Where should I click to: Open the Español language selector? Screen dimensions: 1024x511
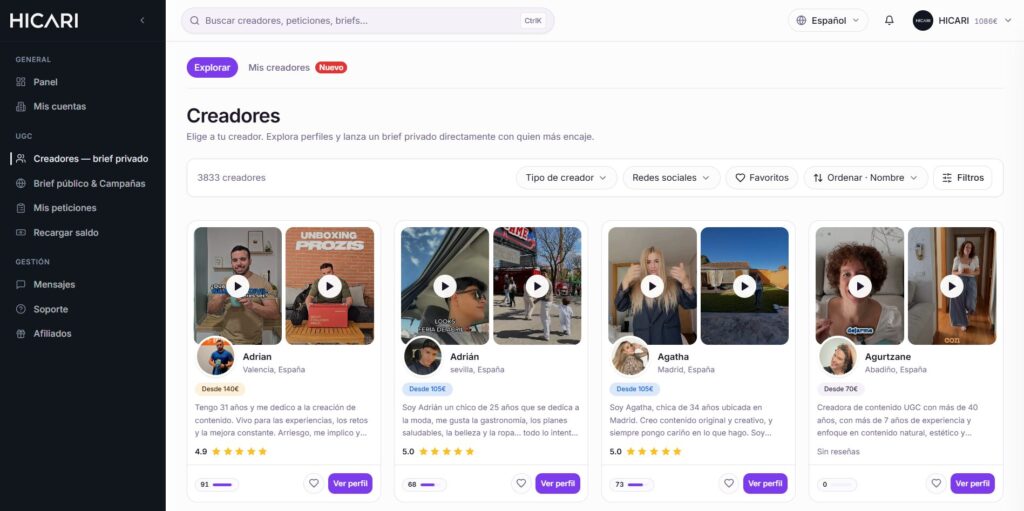point(828,20)
